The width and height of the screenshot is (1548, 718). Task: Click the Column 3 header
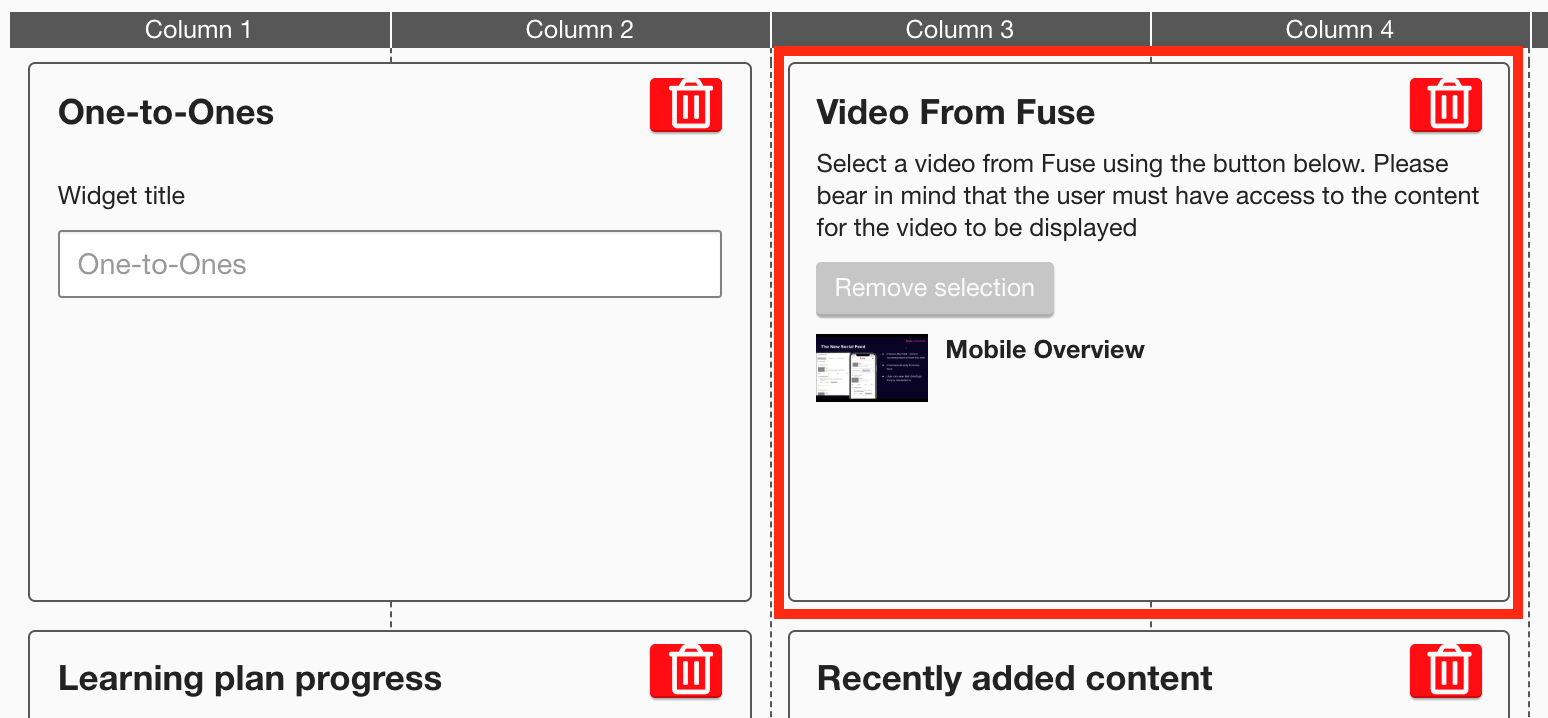[960, 30]
